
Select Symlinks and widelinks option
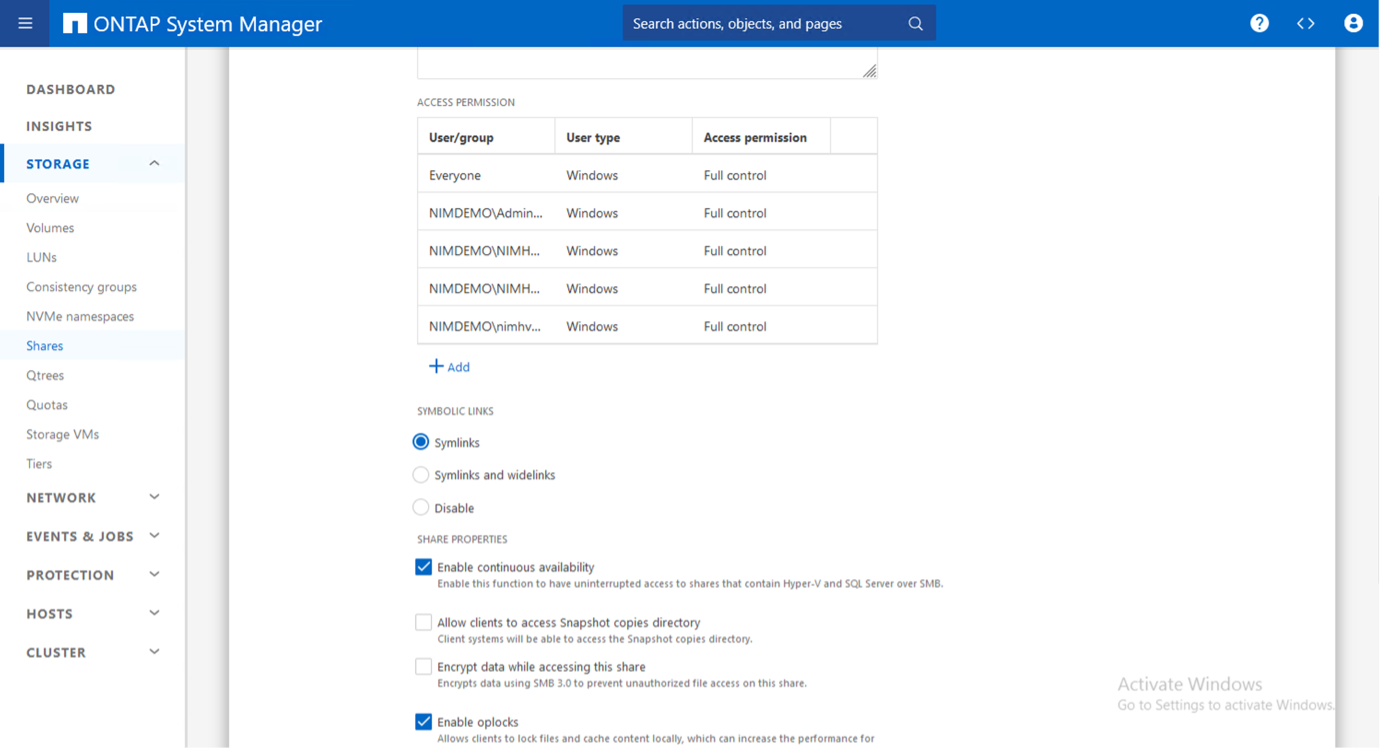point(421,475)
